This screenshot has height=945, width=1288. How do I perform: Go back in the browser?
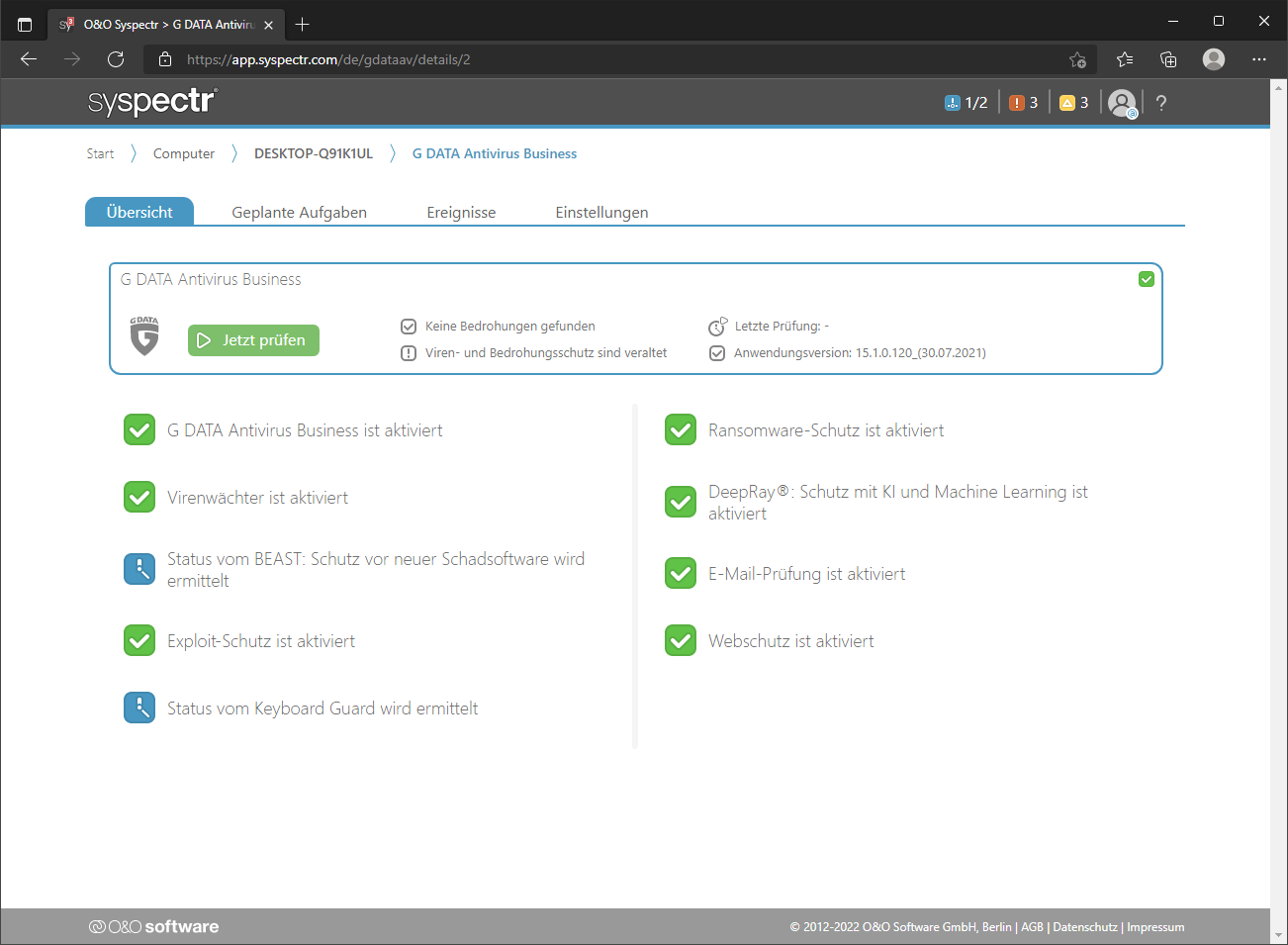[29, 59]
